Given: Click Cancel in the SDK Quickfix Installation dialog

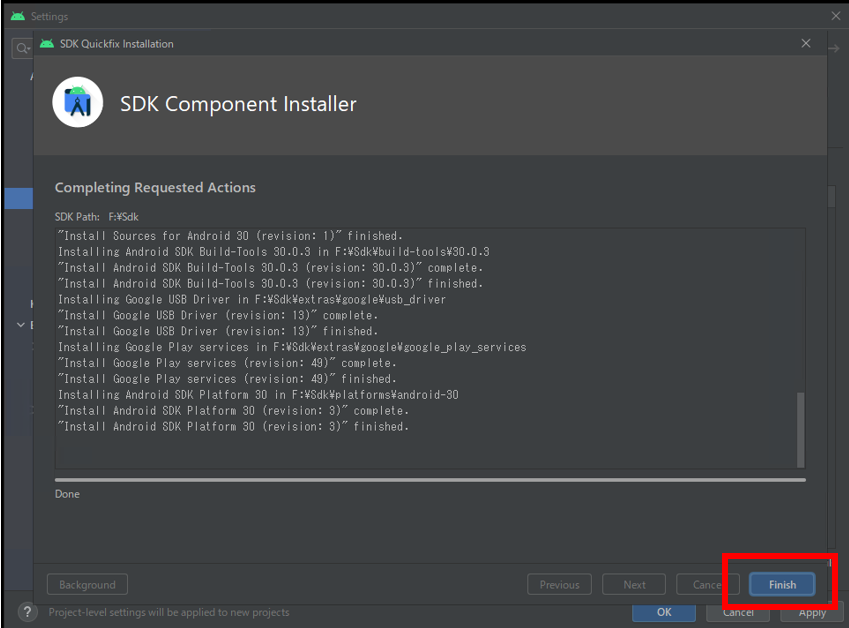Looking at the screenshot, I should 708,585.
